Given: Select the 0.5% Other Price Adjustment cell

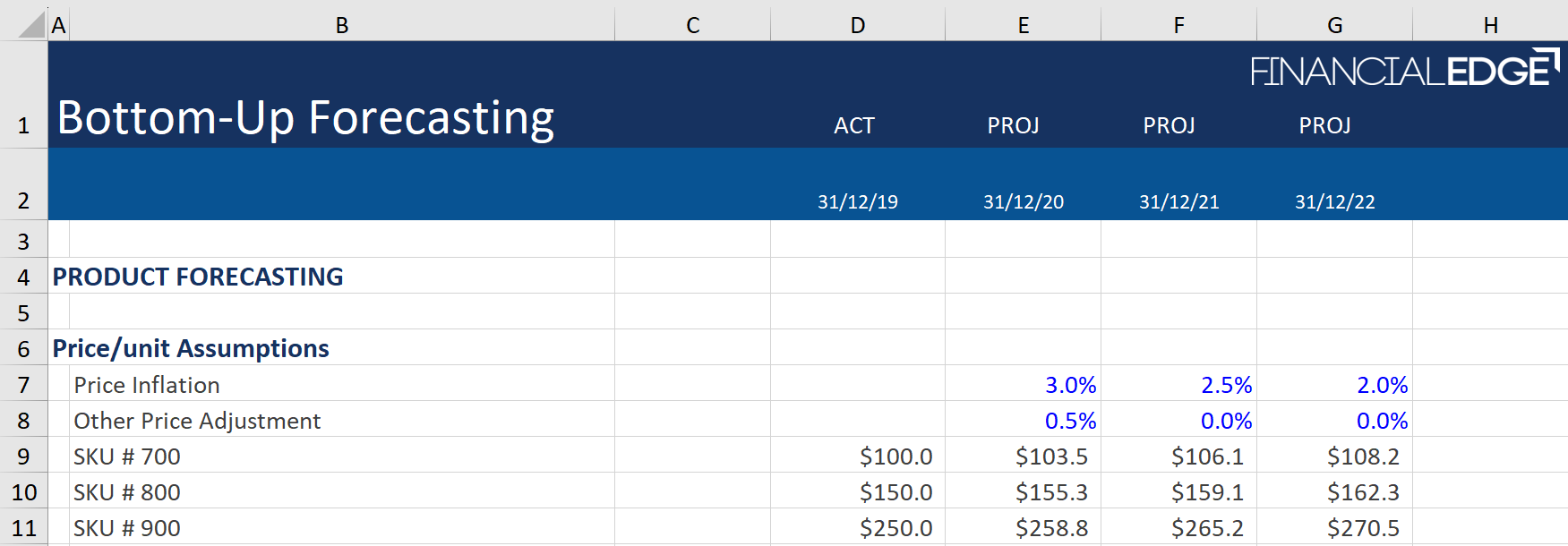Looking at the screenshot, I should [x=1069, y=421].
